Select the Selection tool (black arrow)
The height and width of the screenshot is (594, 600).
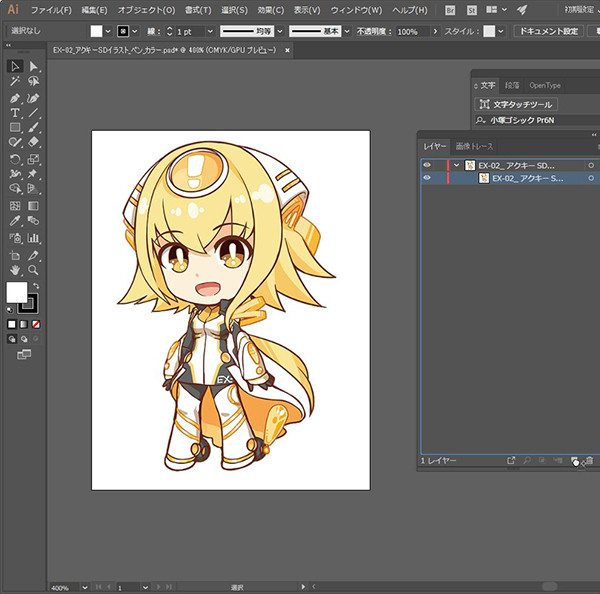(x=15, y=66)
